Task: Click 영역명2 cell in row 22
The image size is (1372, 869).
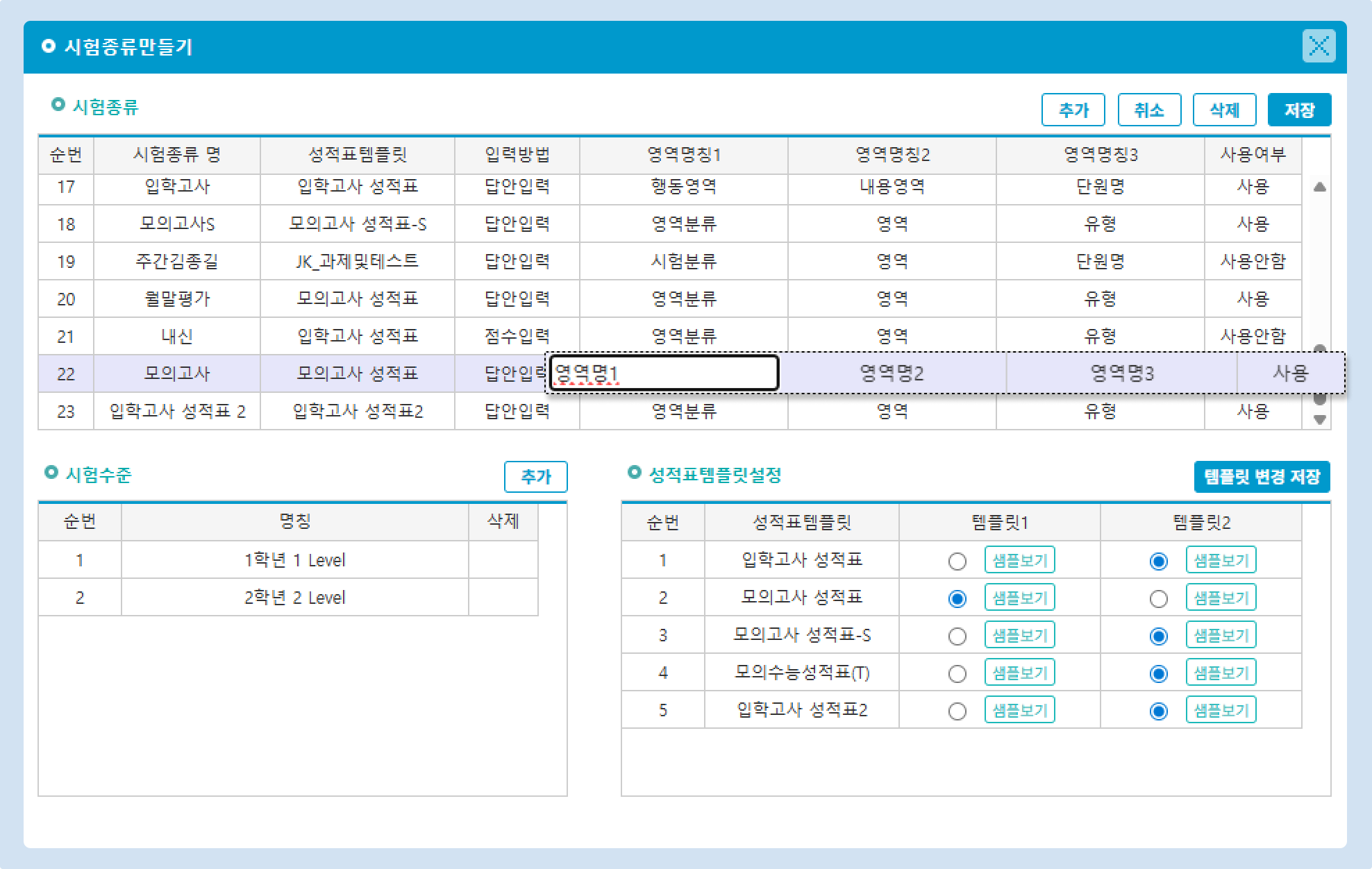Action: [892, 373]
